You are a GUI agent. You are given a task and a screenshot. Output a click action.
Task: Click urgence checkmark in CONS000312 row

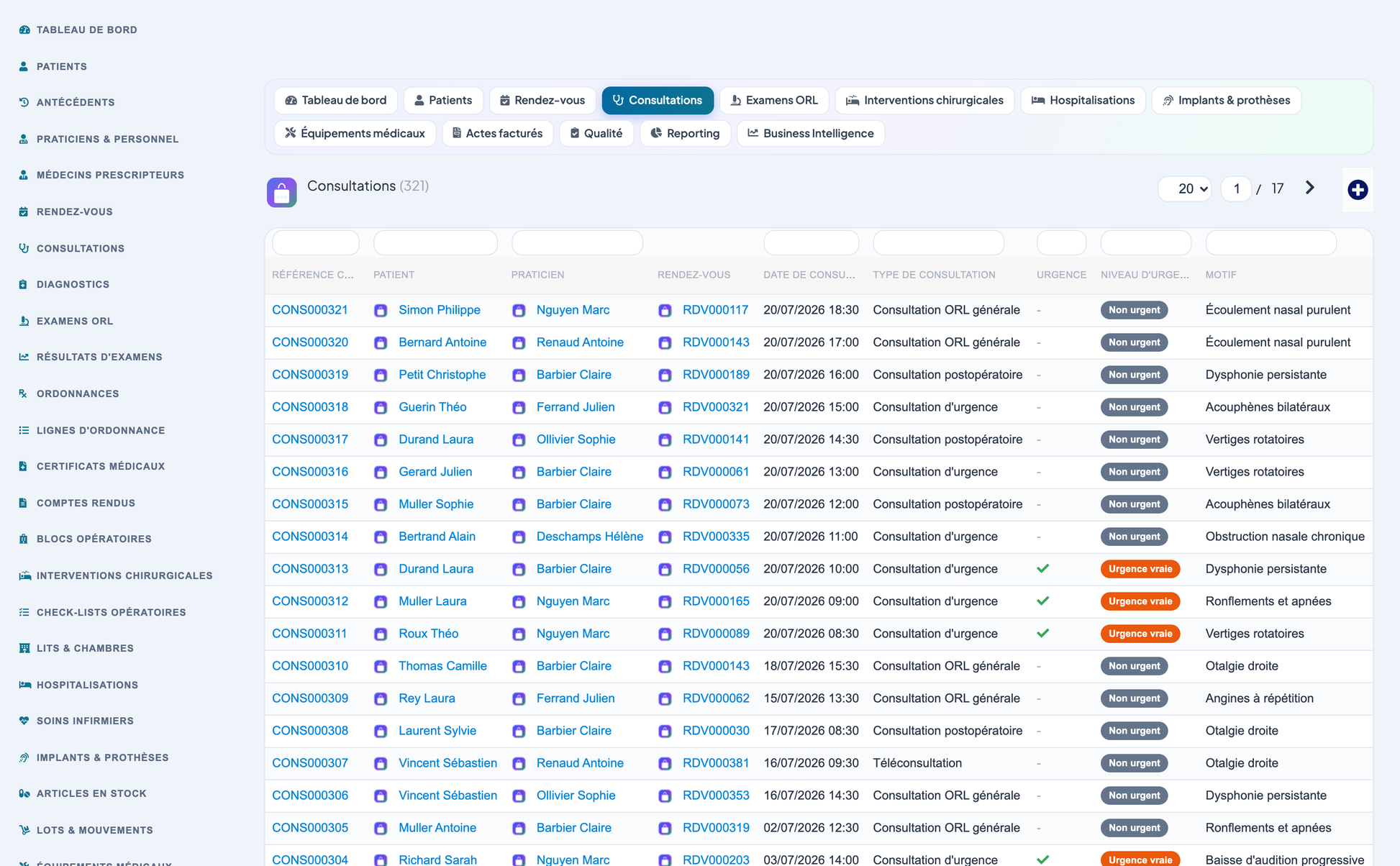click(x=1043, y=601)
